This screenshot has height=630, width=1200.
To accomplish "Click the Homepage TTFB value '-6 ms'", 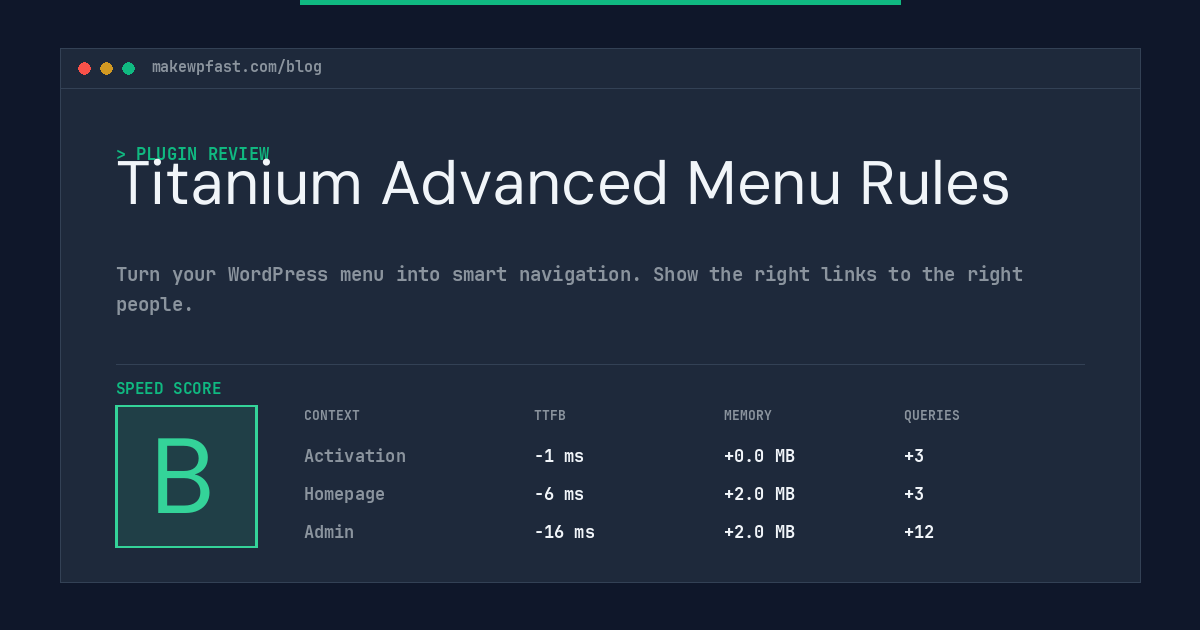I will coord(559,494).
